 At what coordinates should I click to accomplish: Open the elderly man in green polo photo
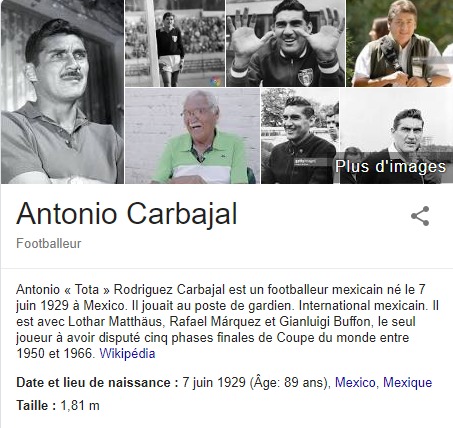[192, 136]
